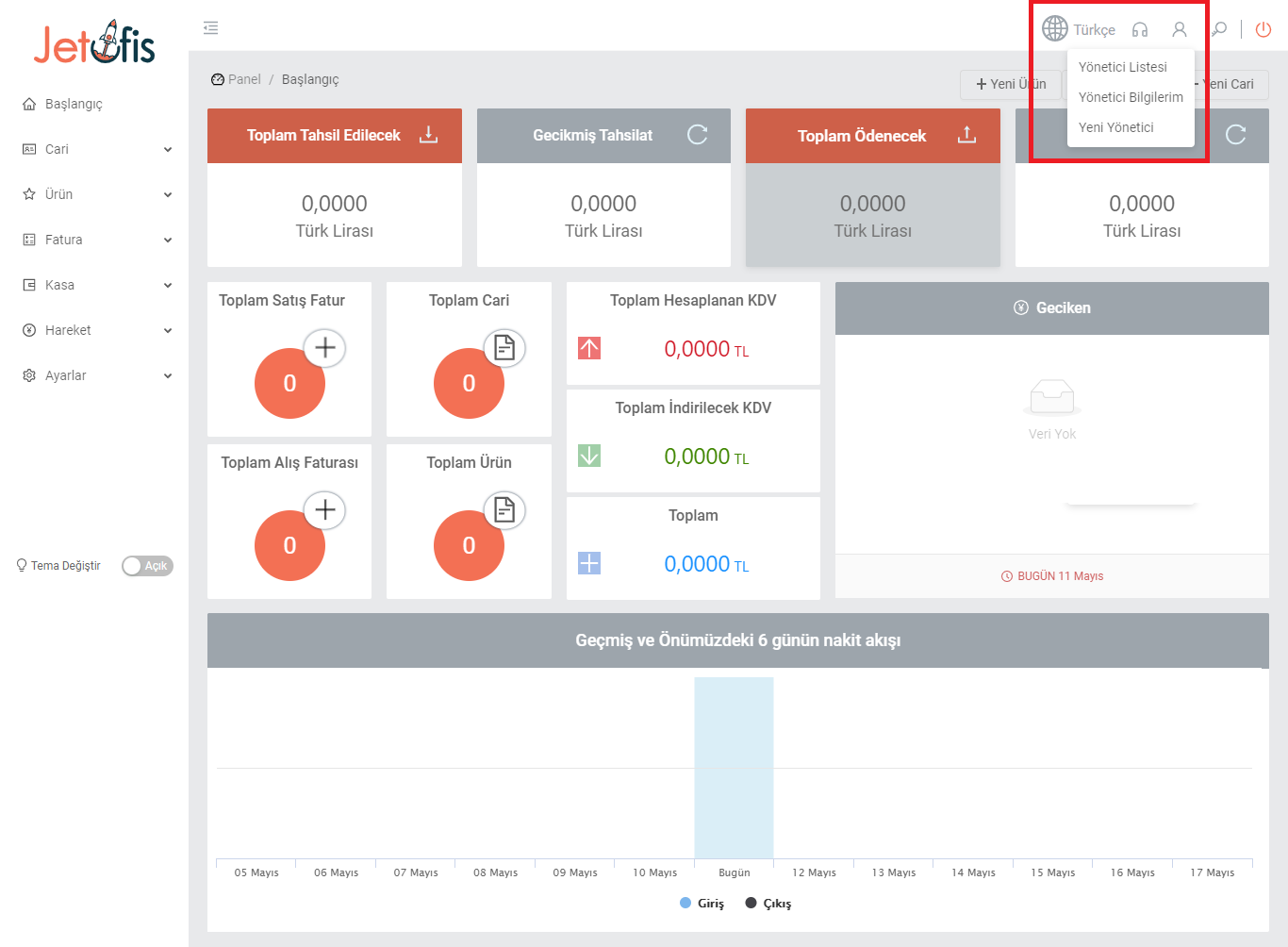
Task: Open the Türkçe language dropdown
Action: pyautogui.click(x=1094, y=30)
